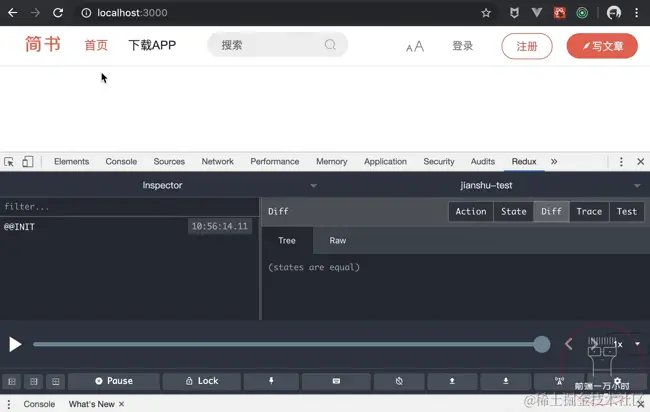The image size is (650, 412).
Task: Click the Persist pin icon button
Action: (x=271, y=381)
